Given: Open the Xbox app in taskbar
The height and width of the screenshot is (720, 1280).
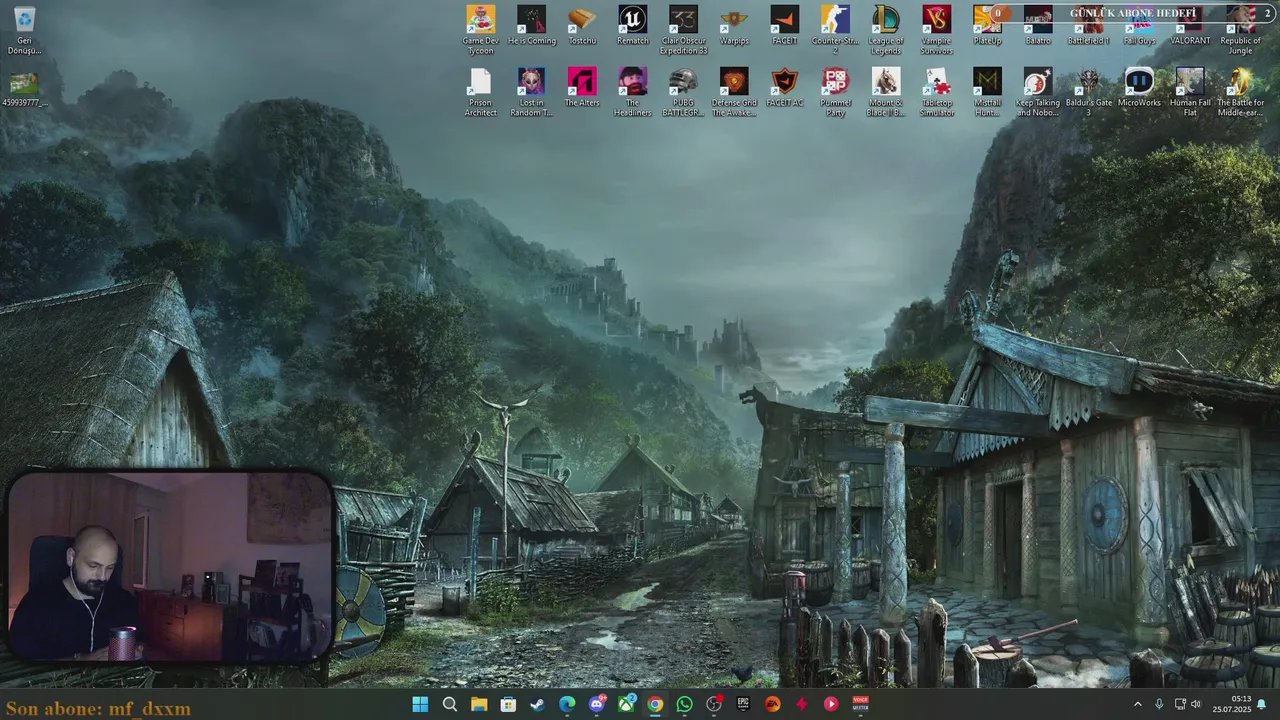Looking at the screenshot, I should coord(626,704).
